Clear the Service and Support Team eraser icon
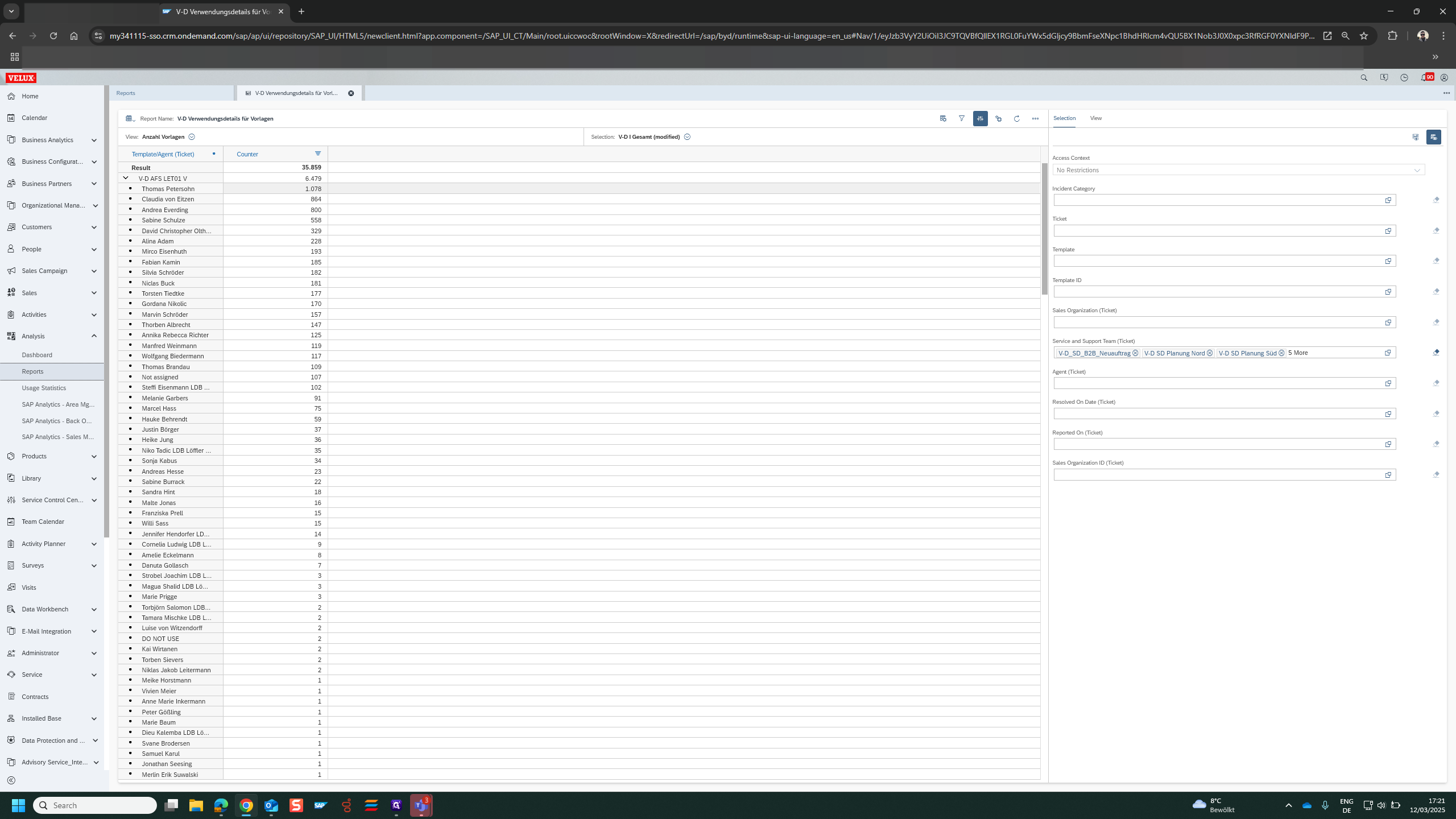Screen dimensions: 1456x819 (x=1436, y=353)
